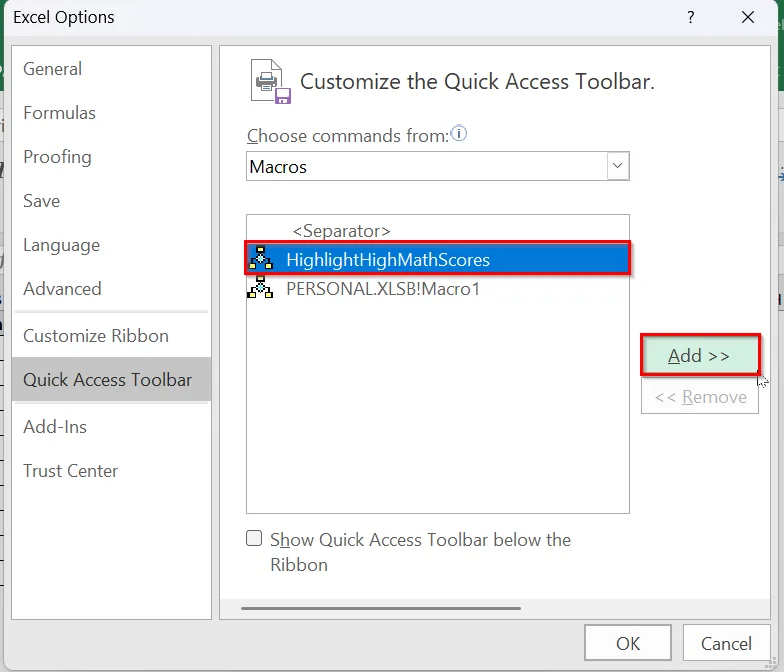Click the HighlightHighMathScores macro icon
784x672 pixels.
pos(260,258)
